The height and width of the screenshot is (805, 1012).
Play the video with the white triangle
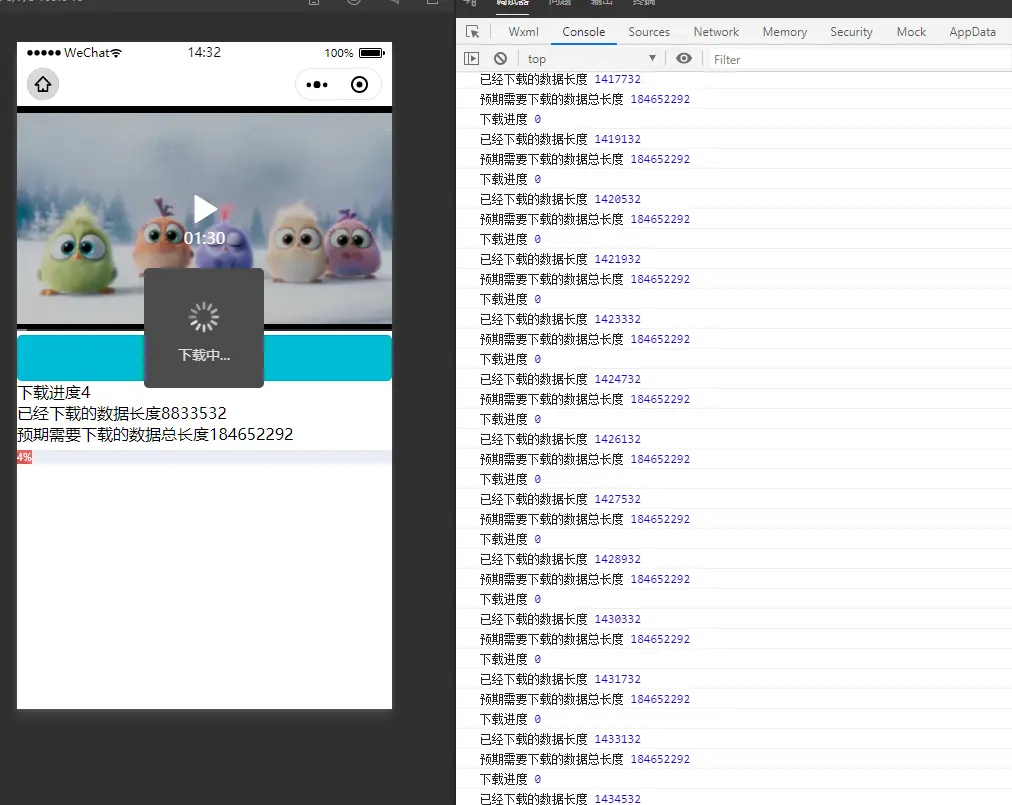pyautogui.click(x=205, y=209)
